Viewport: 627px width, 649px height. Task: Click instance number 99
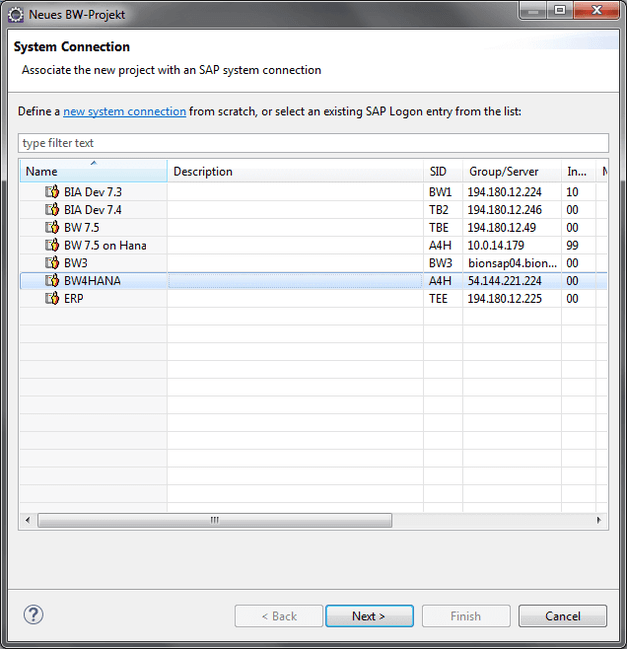(572, 245)
